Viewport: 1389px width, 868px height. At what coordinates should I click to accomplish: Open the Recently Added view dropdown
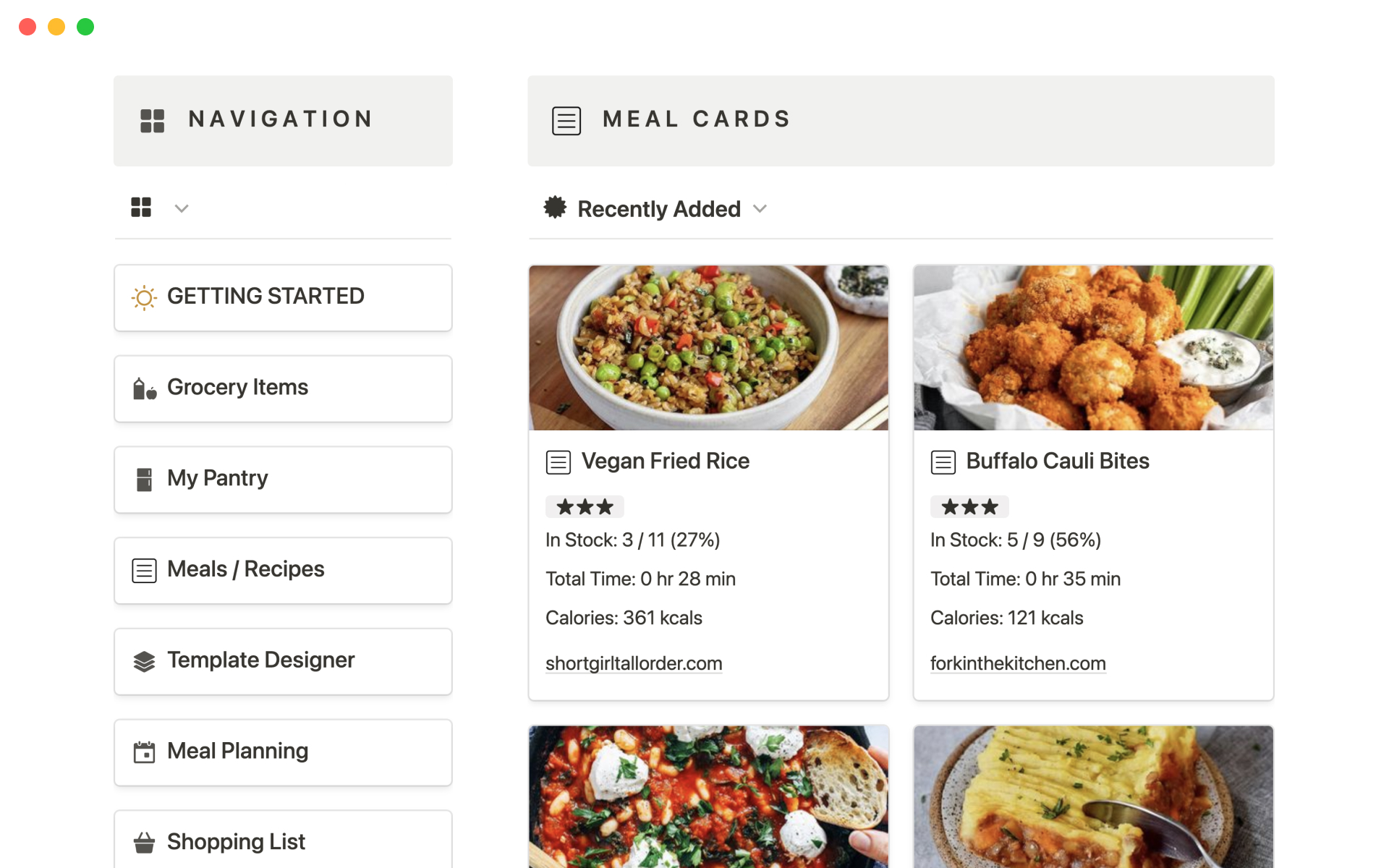pos(760,209)
